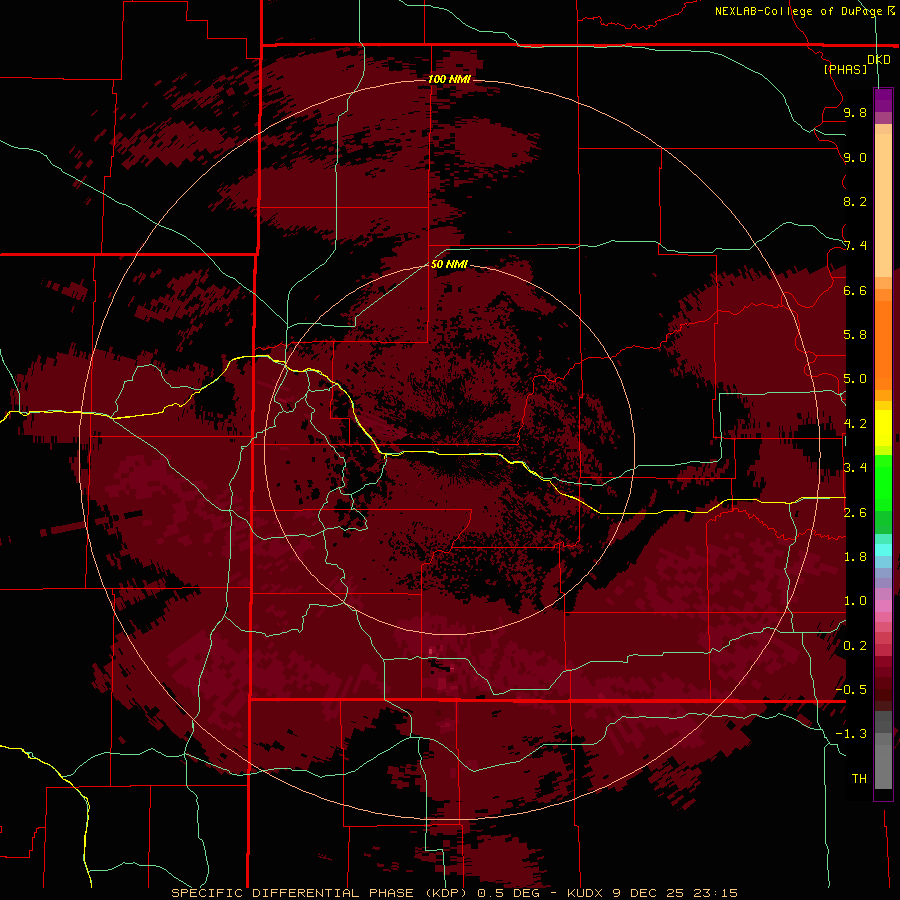Select the 2.6 scale value

click(855, 513)
